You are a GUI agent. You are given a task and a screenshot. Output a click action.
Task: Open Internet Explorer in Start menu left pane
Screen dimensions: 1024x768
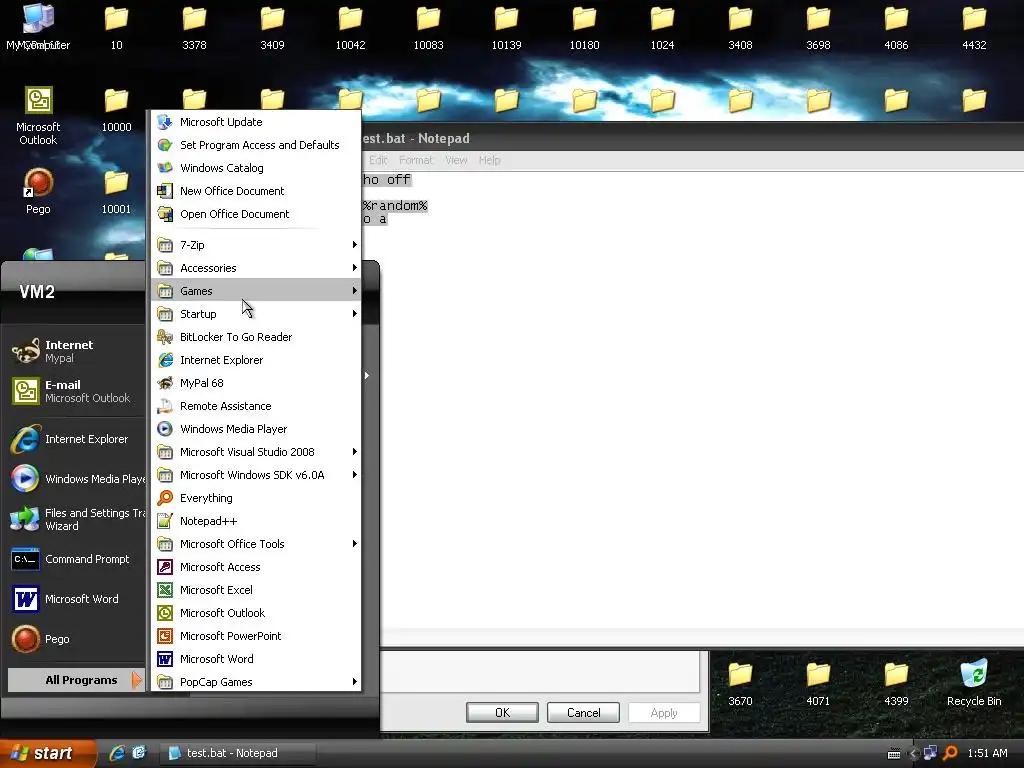(x=76, y=439)
